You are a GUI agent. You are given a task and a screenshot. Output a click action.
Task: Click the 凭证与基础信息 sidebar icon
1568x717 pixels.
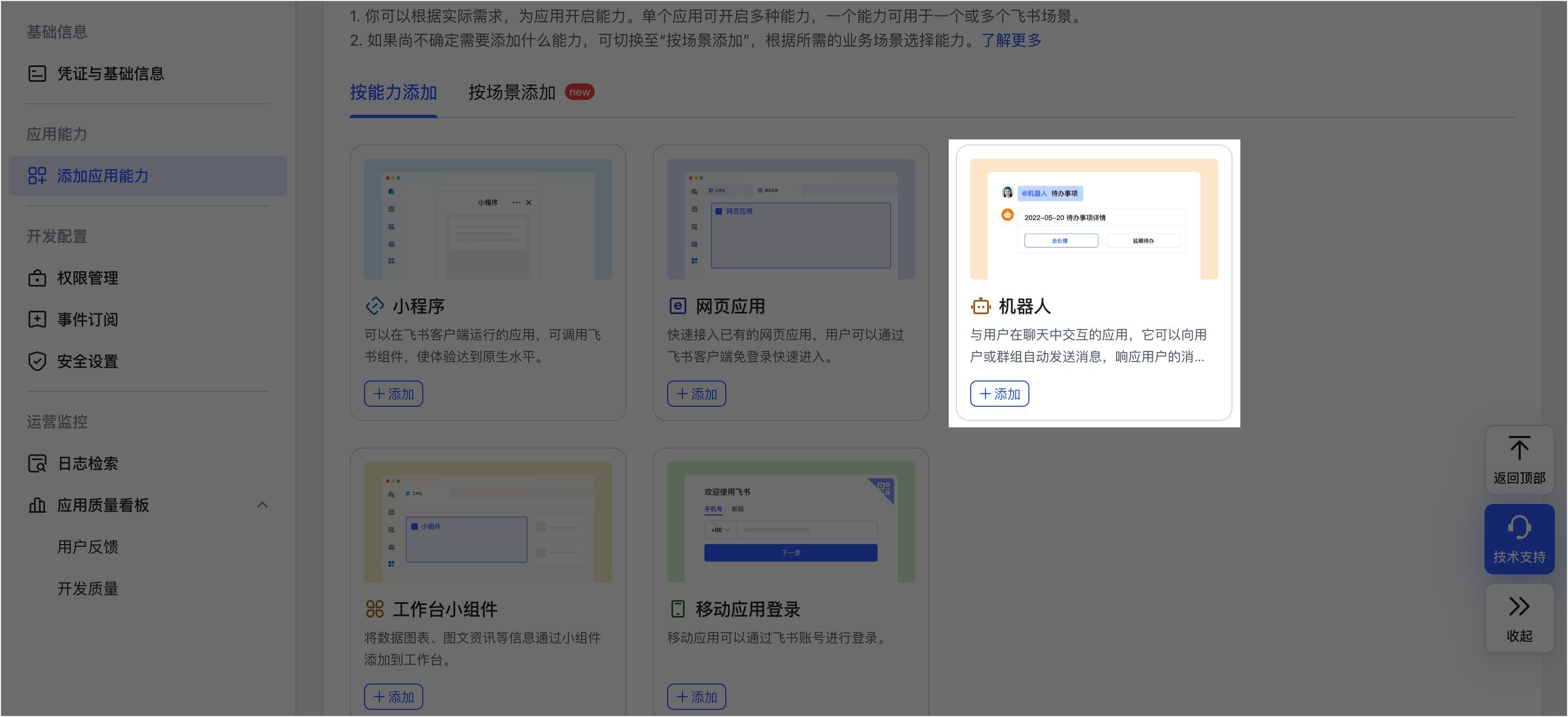pos(37,74)
